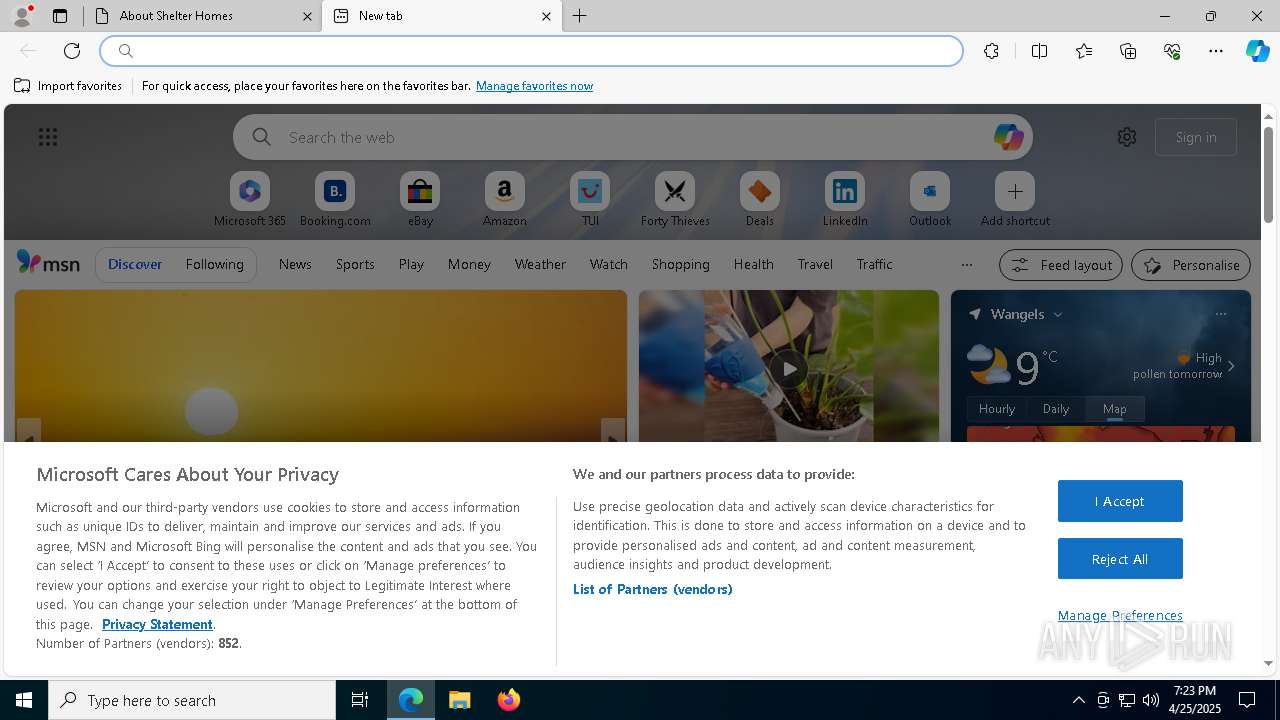Open the LinkedIn shortcut

pyautogui.click(x=845, y=199)
